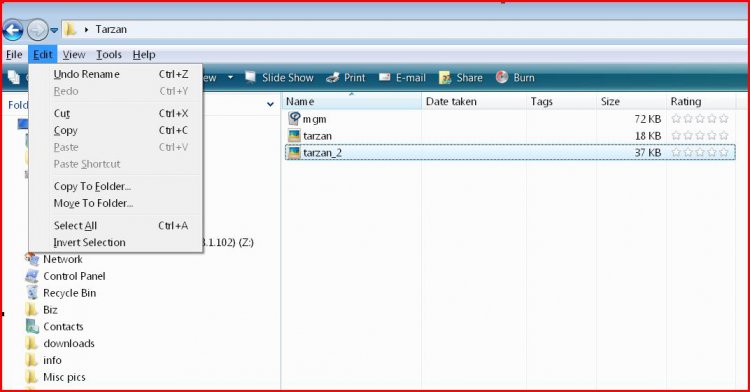750x392 pixels.
Task: Select the mgm file icon
Action: pyautogui.click(x=294, y=119)
